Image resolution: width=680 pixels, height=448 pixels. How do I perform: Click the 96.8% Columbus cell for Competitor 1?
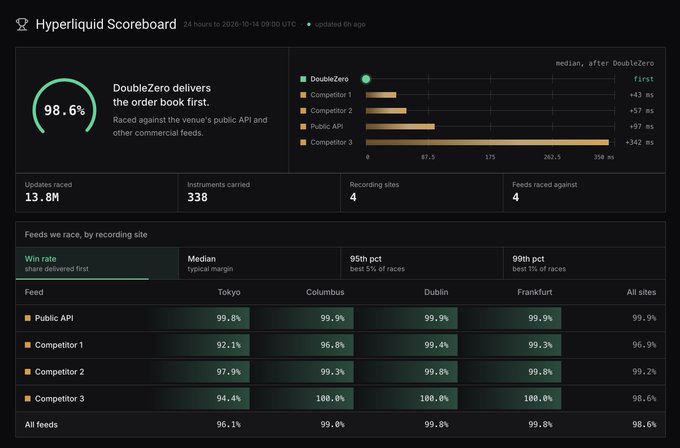point(303,345)
